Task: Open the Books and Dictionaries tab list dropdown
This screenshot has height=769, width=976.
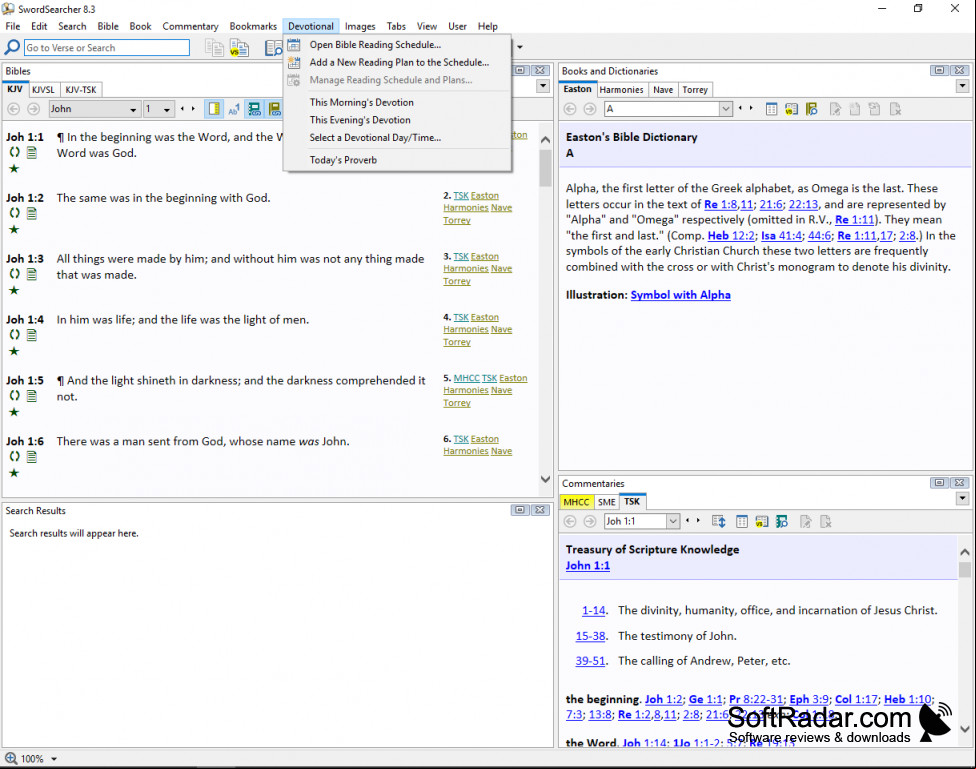Action: click(963, 86)
